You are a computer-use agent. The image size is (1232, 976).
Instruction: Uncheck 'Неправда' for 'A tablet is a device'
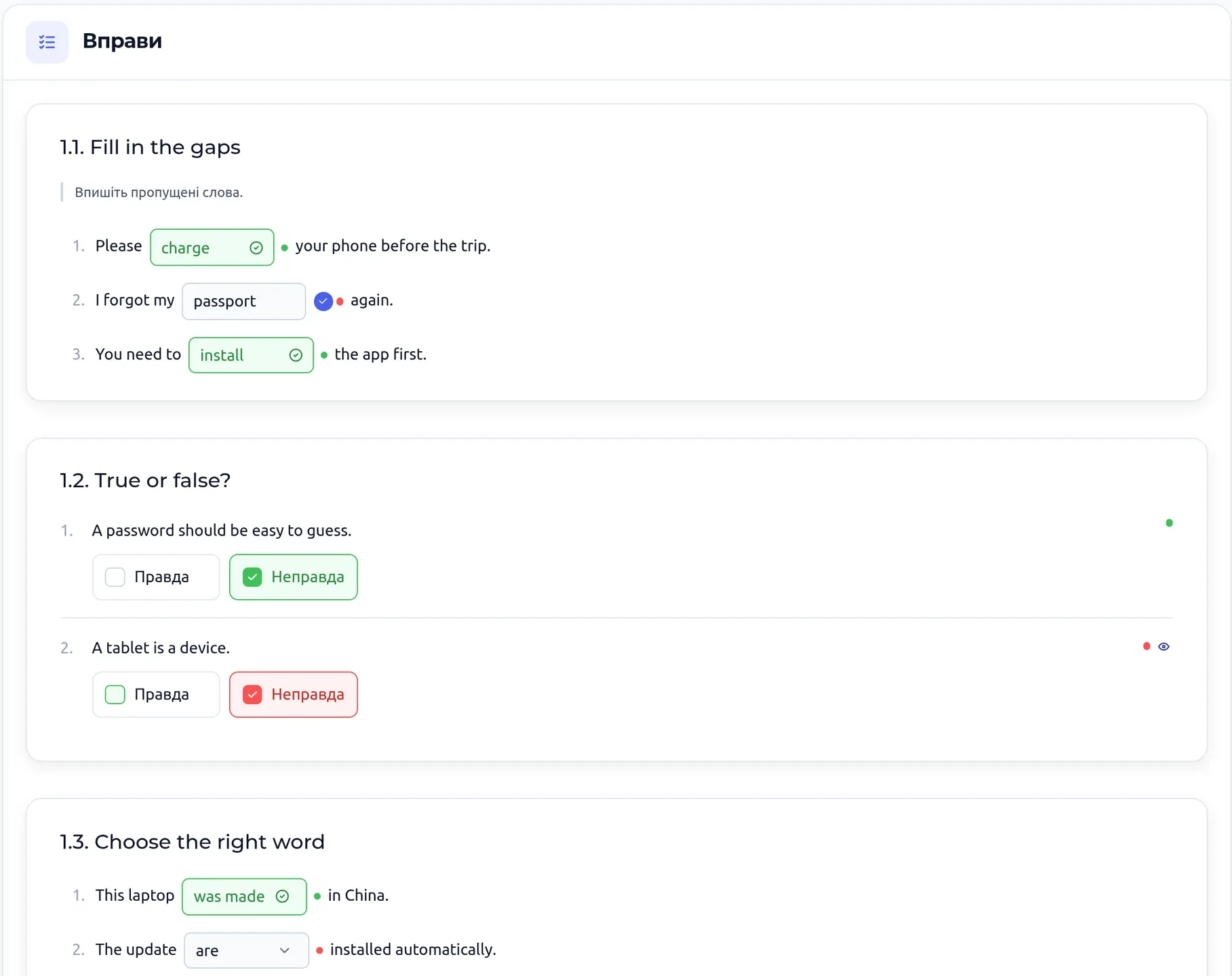(x=294, y=694)
